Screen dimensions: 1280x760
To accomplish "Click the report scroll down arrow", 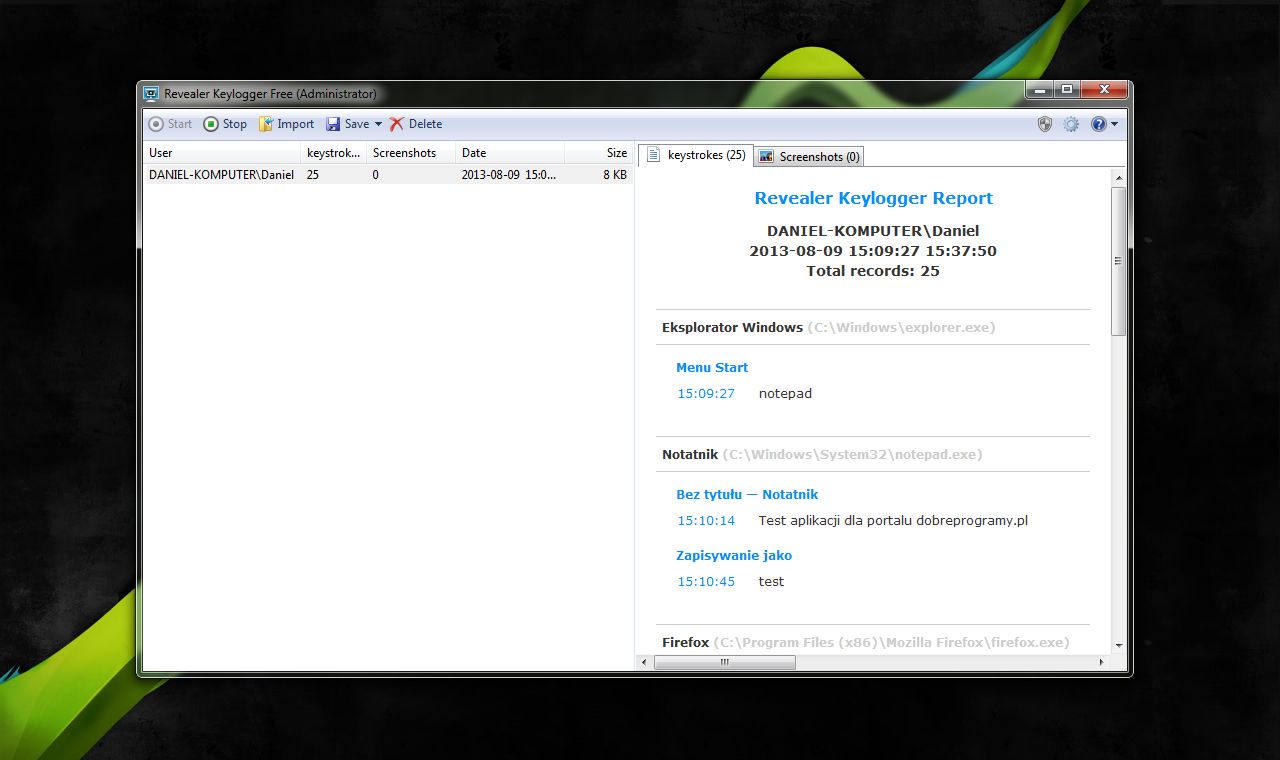I will point(1119,646).
